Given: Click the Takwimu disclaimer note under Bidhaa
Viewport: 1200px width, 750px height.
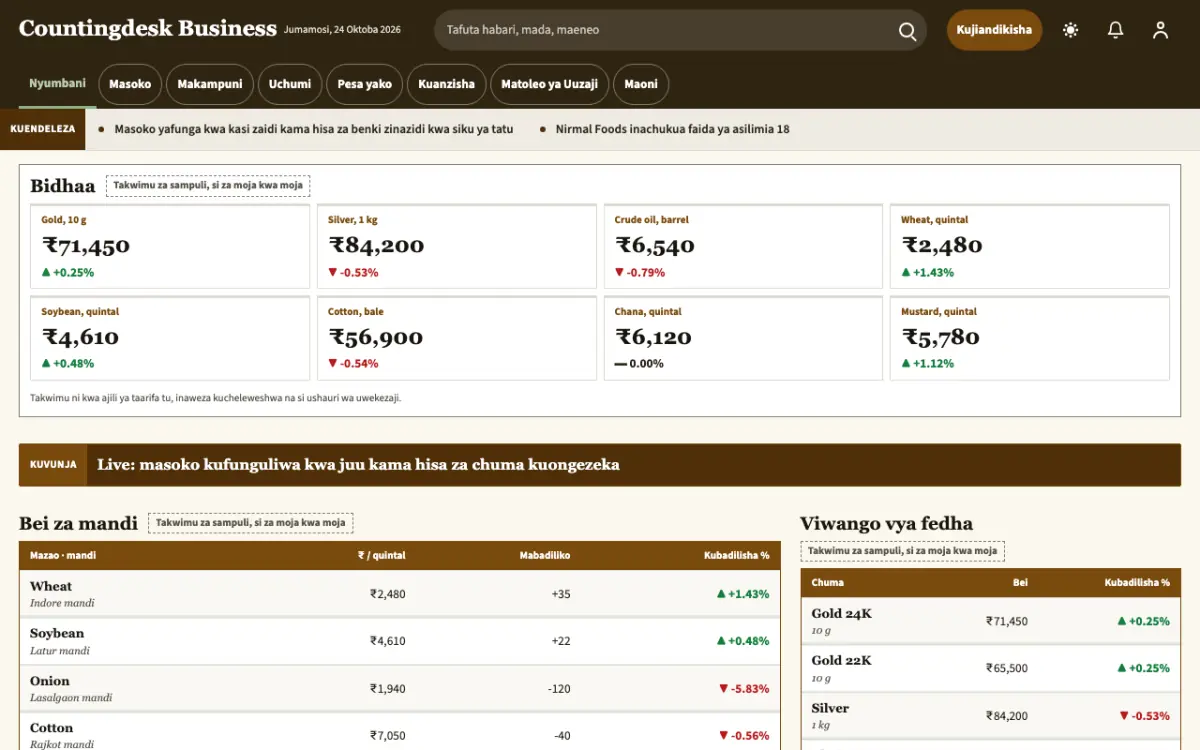Looking at the screenshot, I should click(216, 398).
